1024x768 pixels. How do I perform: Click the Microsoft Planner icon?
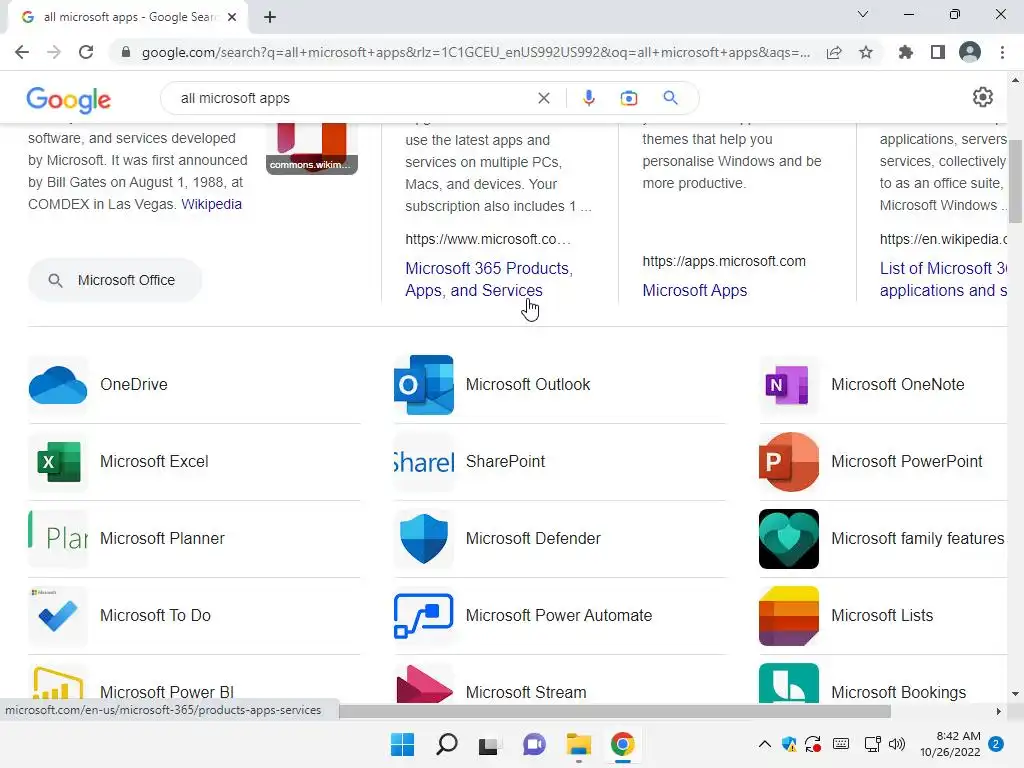pyautogui.click(x=58, y=539)
